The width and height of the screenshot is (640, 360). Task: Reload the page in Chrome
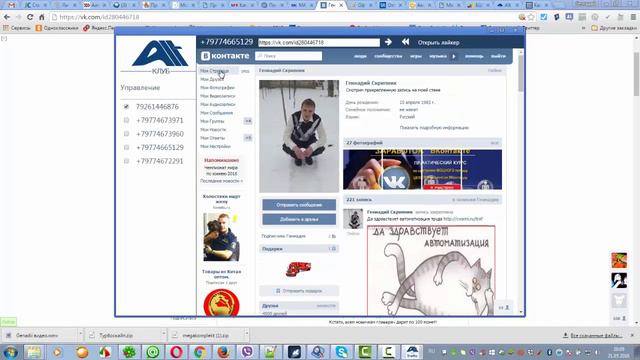point(30,17)
